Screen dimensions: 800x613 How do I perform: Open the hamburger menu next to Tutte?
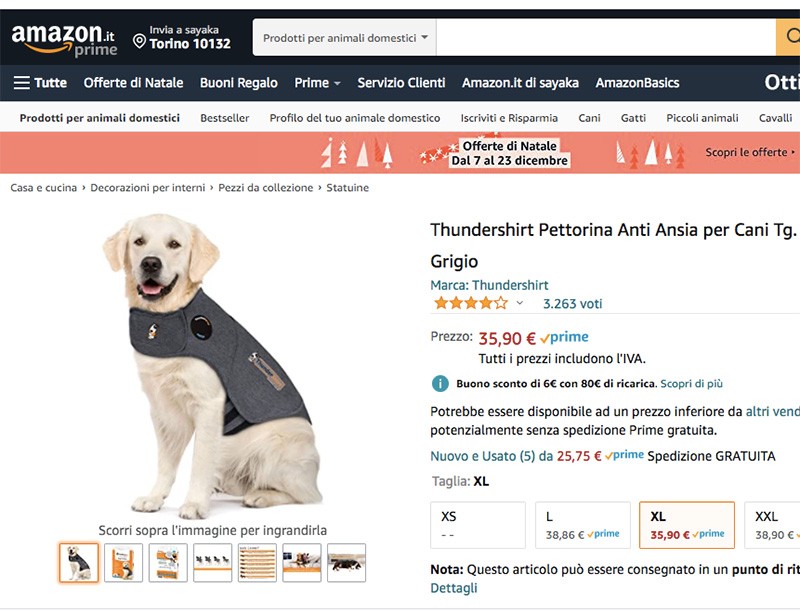click(x=22, y=83)
